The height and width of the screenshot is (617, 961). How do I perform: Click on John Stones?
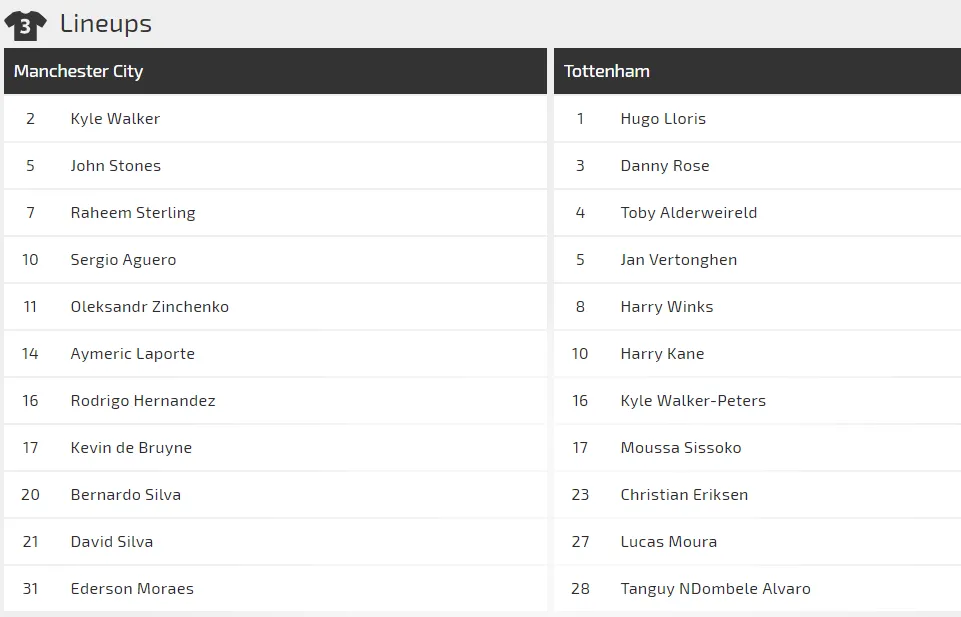click(115, 166)
